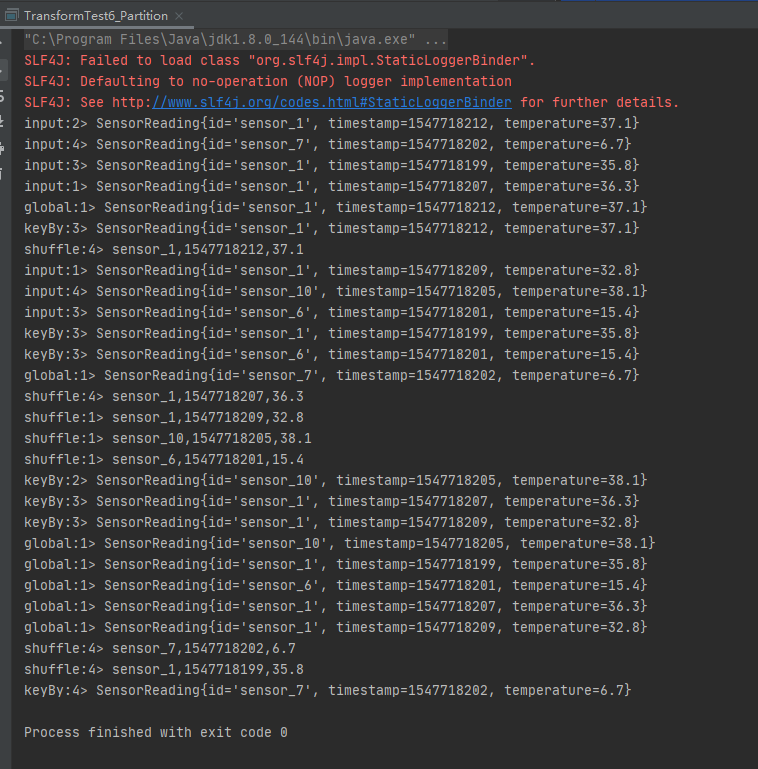Click the shuffle:4> sensor_1,1547718212,37.1 line
This screenshot has width=758, height=769.
(164, 250)
